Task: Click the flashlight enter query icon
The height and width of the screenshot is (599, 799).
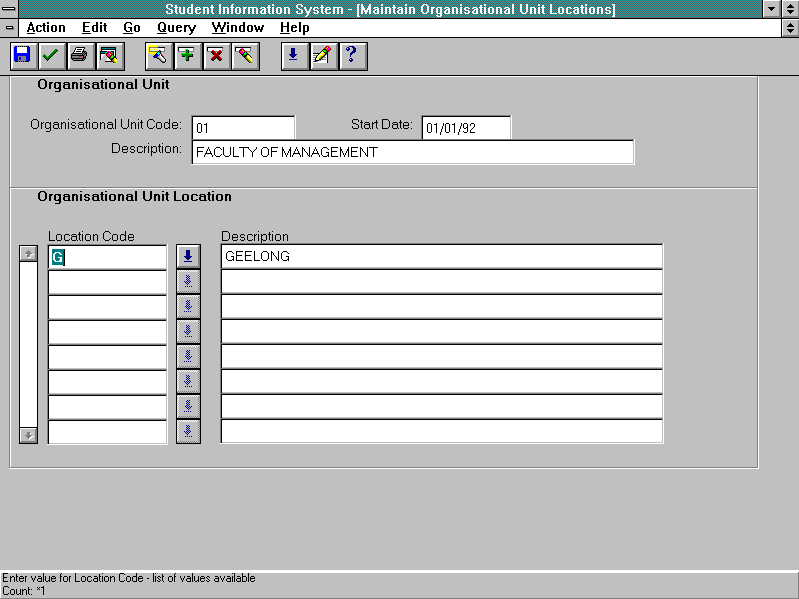Action: (158, 56)
